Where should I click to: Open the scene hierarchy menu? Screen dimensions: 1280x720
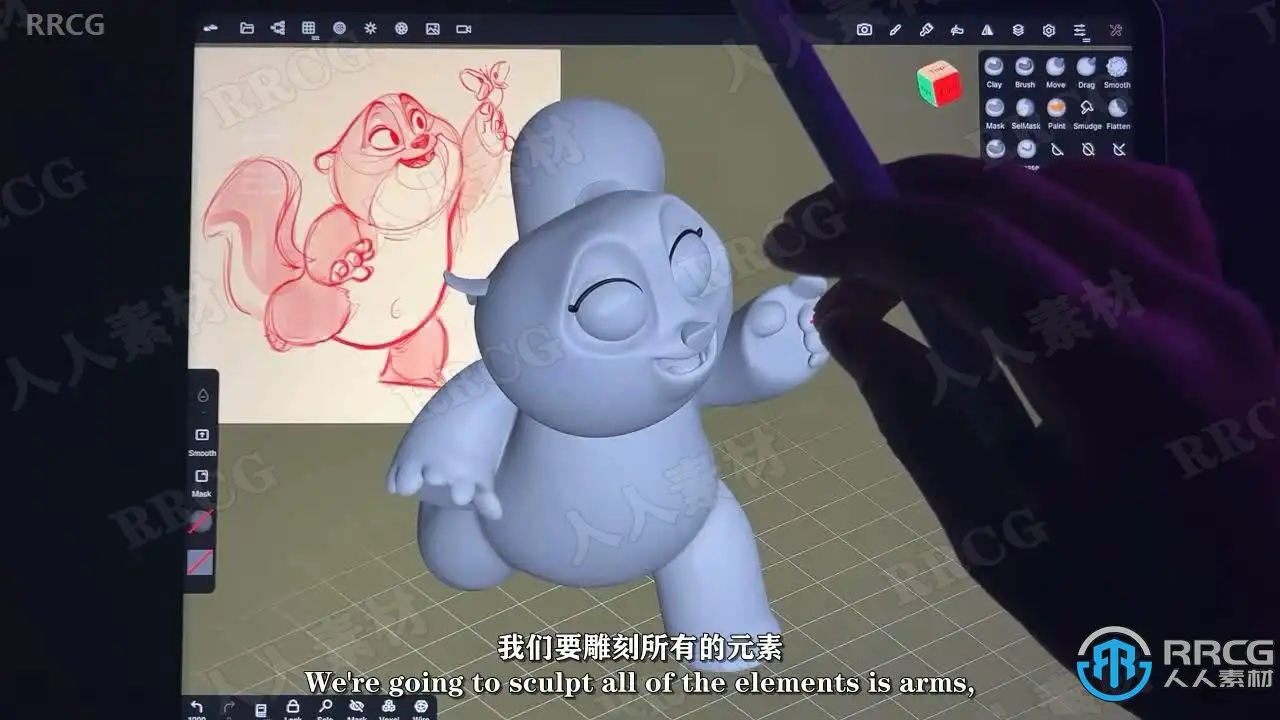tap(278, 29)
